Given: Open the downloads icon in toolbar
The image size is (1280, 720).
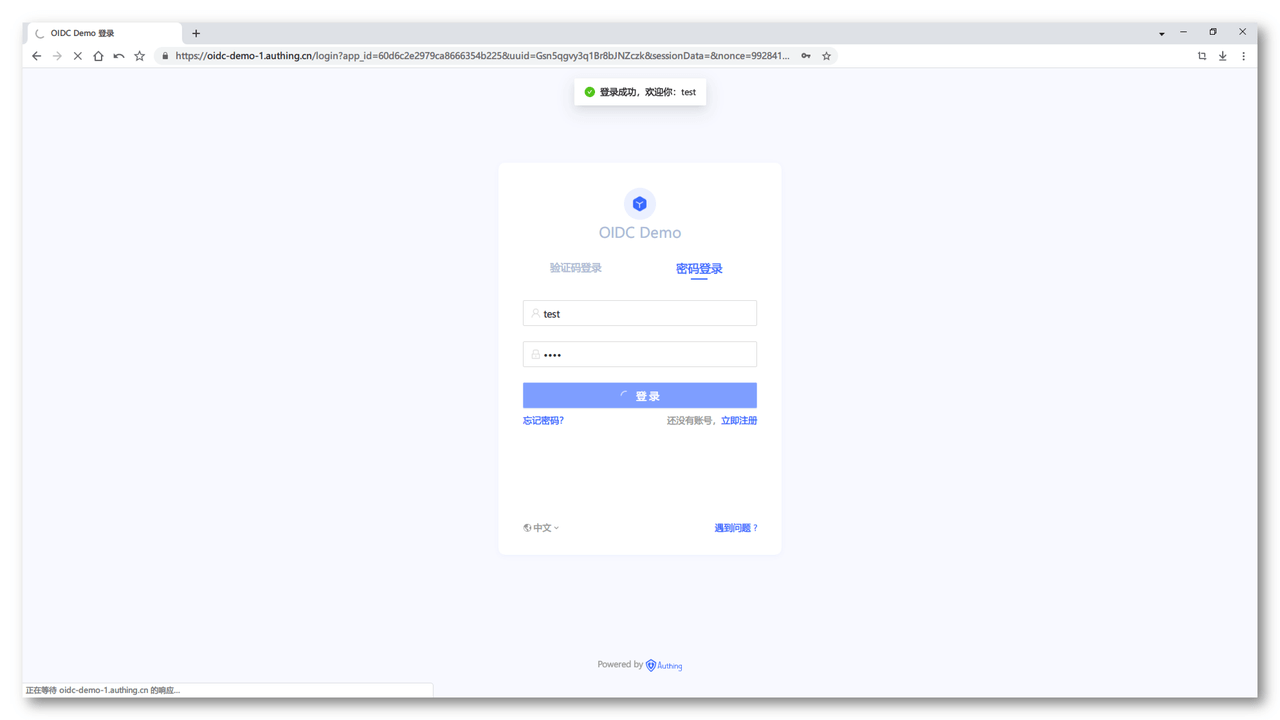Looking at the screenshot, I should [1222, 56].
